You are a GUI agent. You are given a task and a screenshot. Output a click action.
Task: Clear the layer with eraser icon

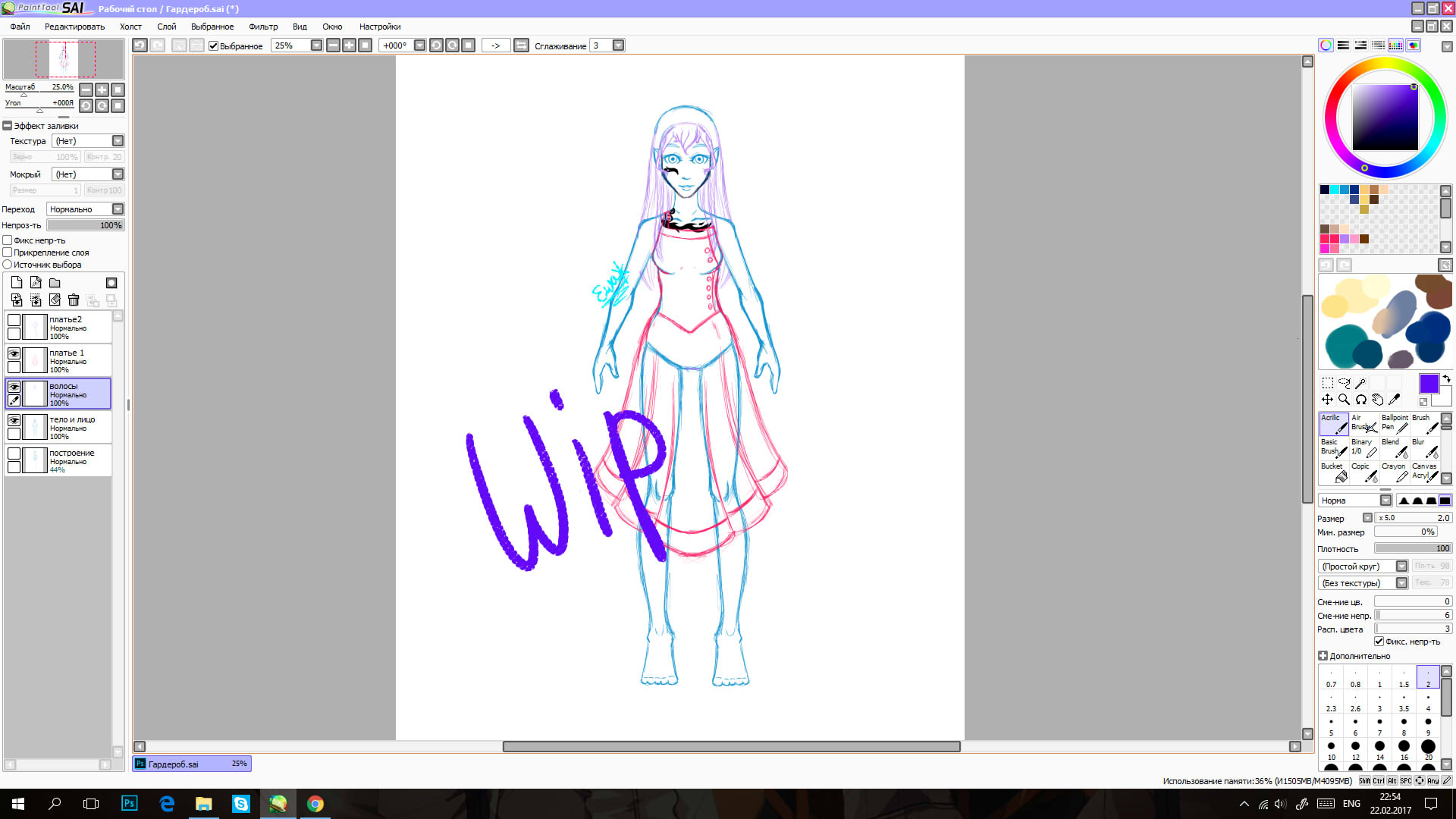click(x=55, y=300)
